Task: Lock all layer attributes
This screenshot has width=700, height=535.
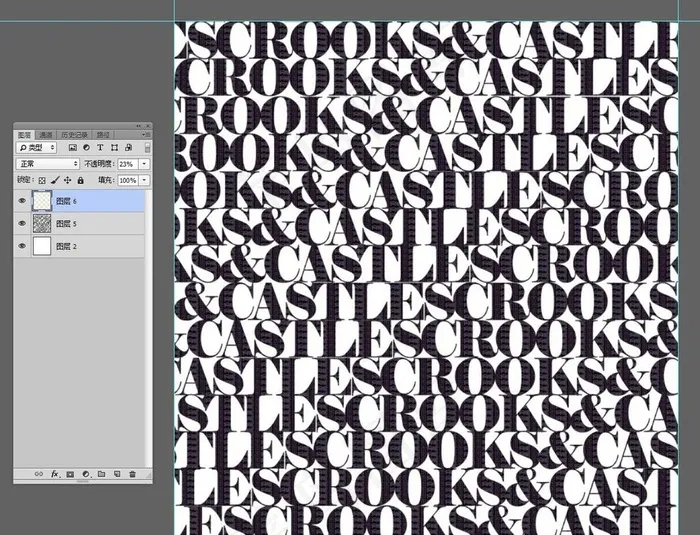Action: pos(80,180)
